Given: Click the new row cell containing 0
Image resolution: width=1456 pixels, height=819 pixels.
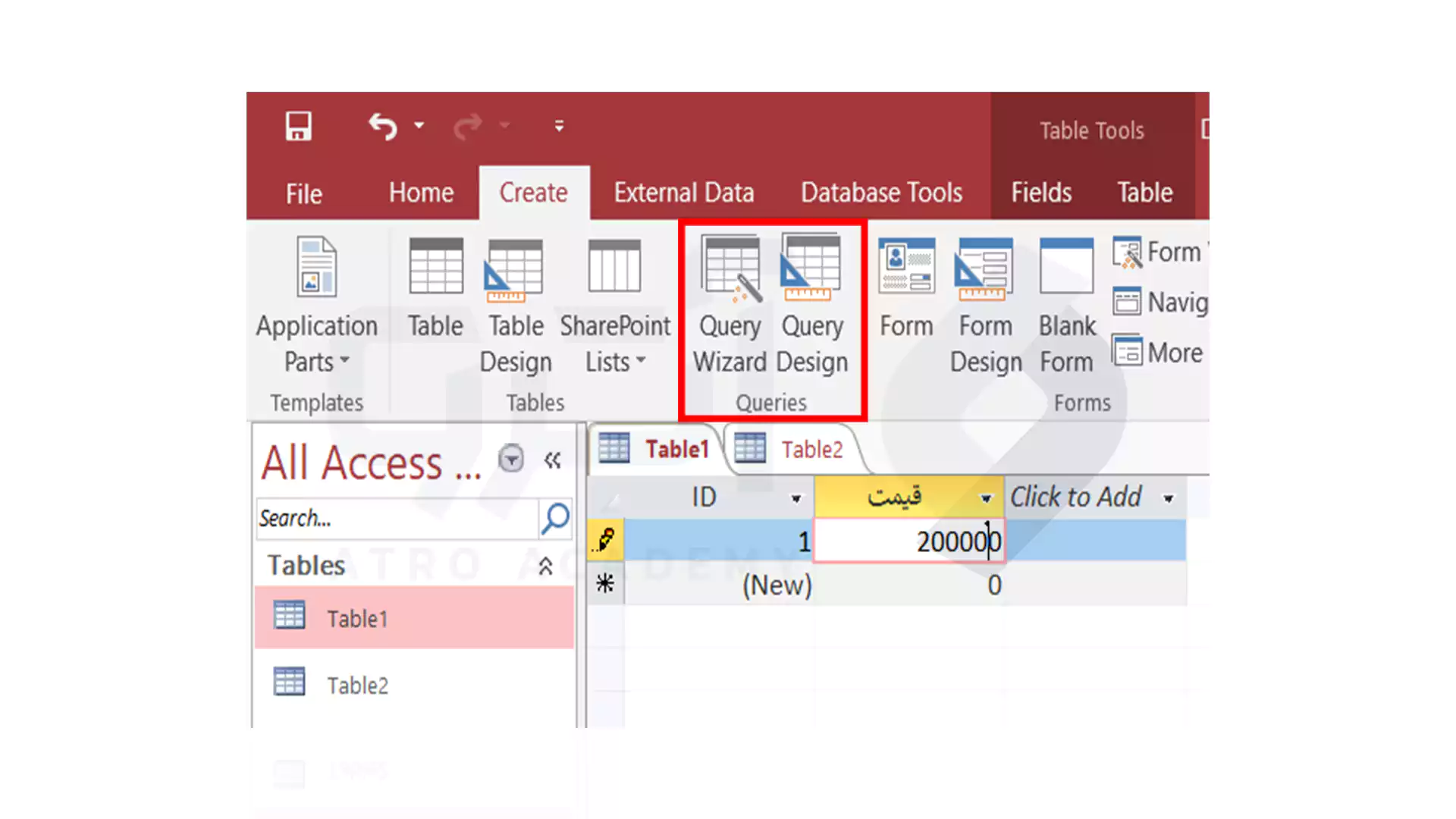Looking at the screenshot, I should [x=909, y=584].
